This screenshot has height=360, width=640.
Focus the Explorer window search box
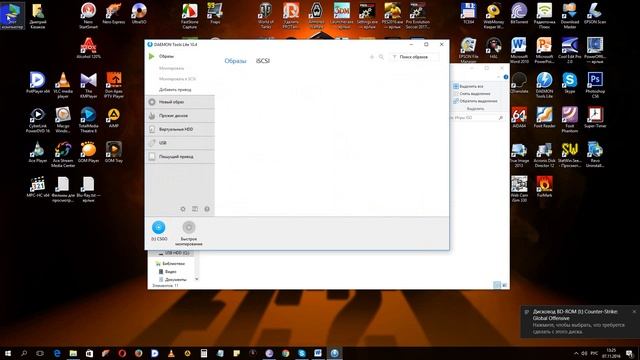[x=477, y=118]
